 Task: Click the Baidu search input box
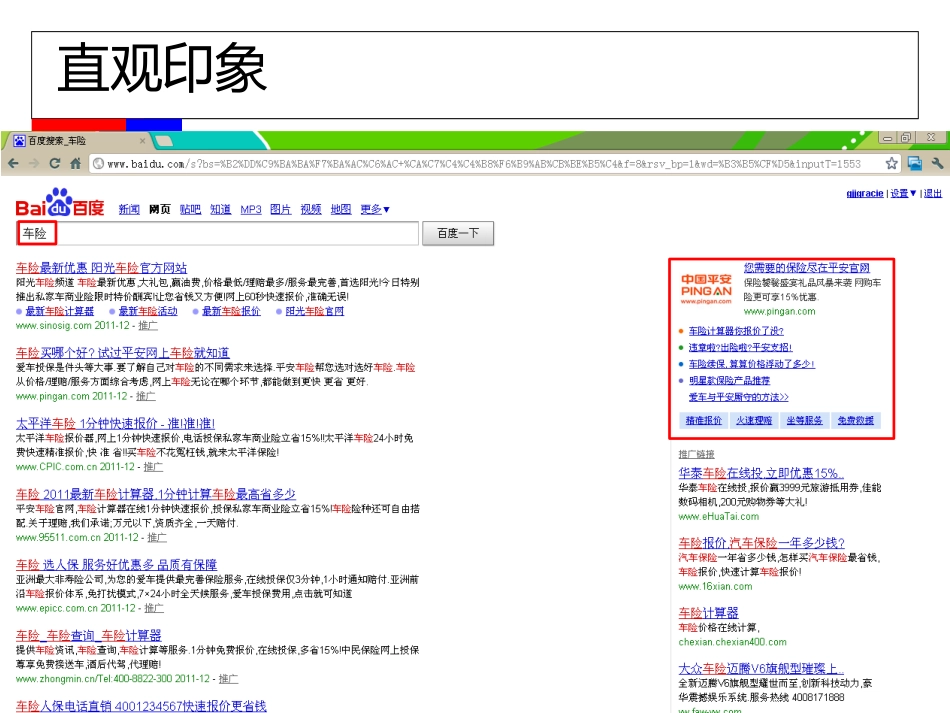218,233
